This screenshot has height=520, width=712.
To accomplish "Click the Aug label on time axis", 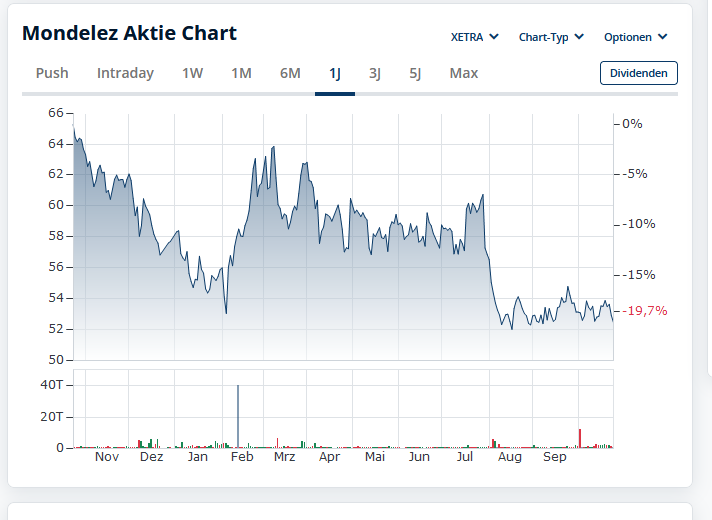I will click(510, 457).
